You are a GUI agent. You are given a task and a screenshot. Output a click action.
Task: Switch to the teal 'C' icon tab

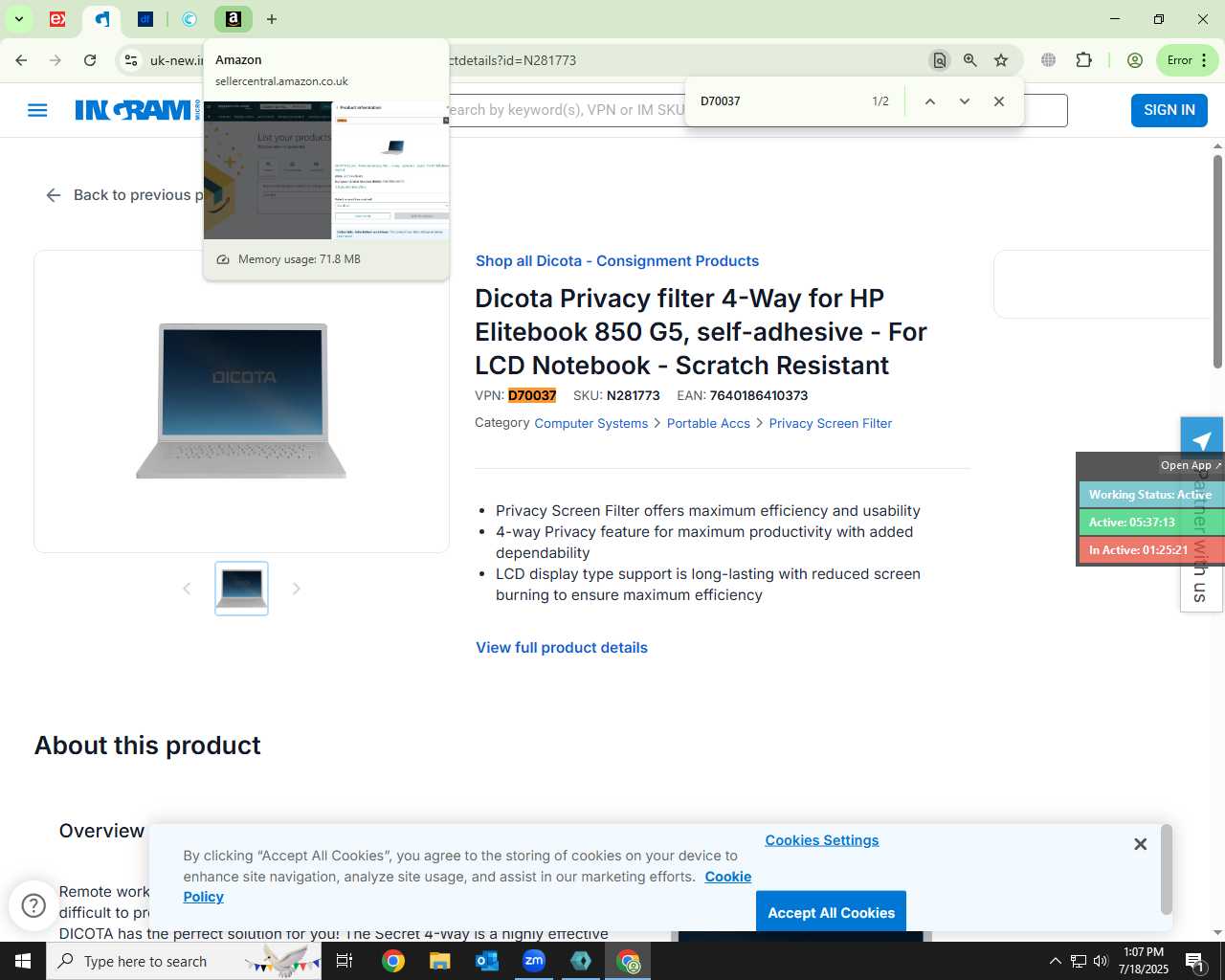[x=189, y=19]
